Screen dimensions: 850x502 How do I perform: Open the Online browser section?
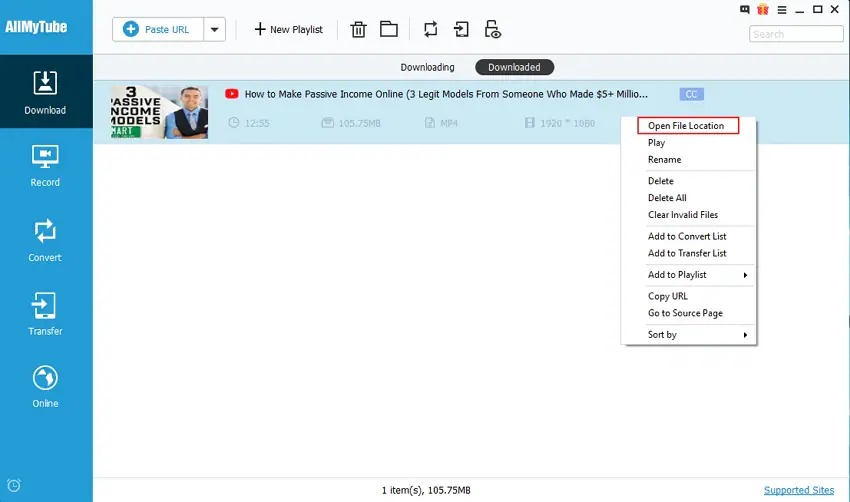(x=45, y=387)
